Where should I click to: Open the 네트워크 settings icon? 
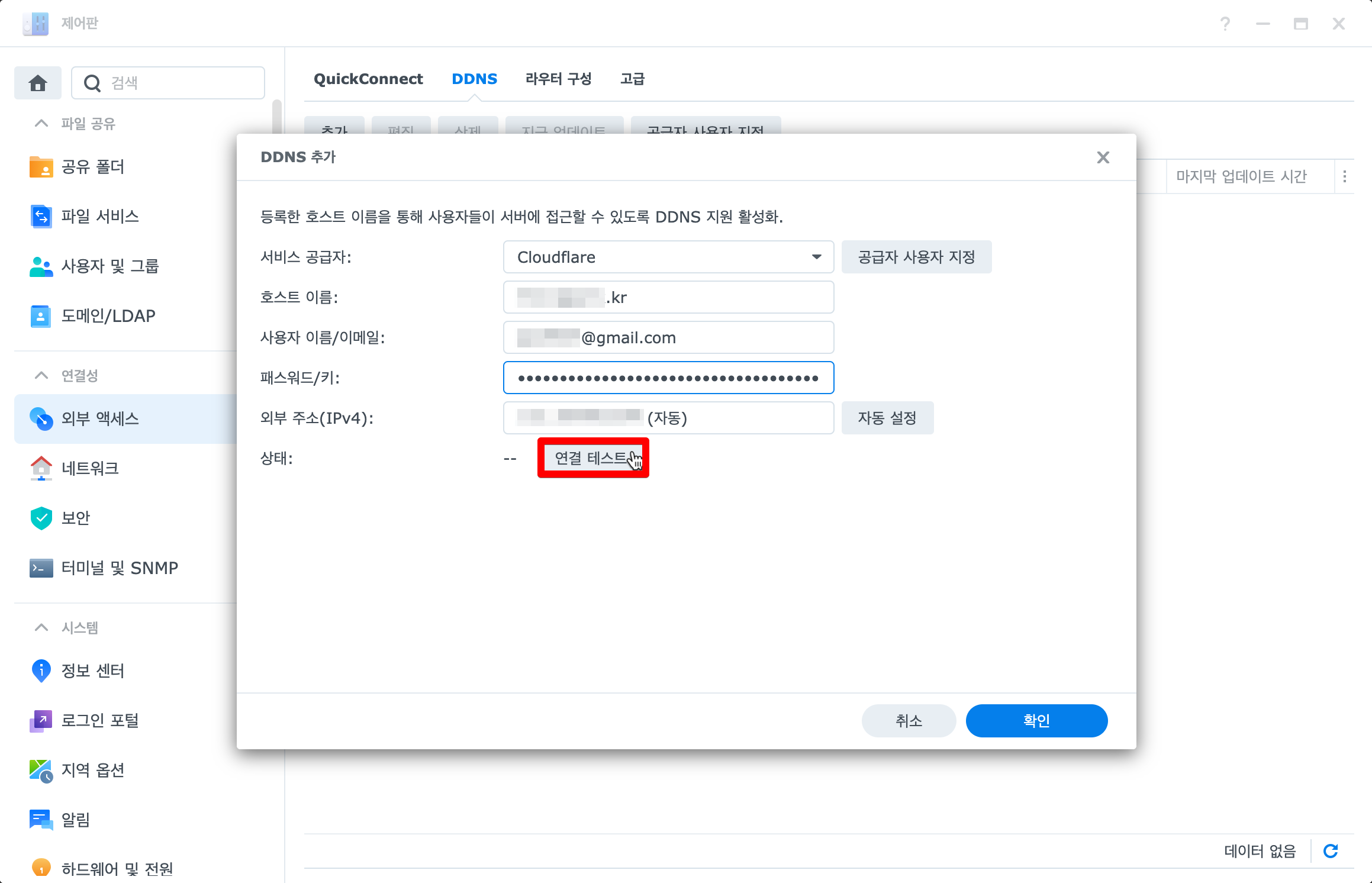[41, 468]
